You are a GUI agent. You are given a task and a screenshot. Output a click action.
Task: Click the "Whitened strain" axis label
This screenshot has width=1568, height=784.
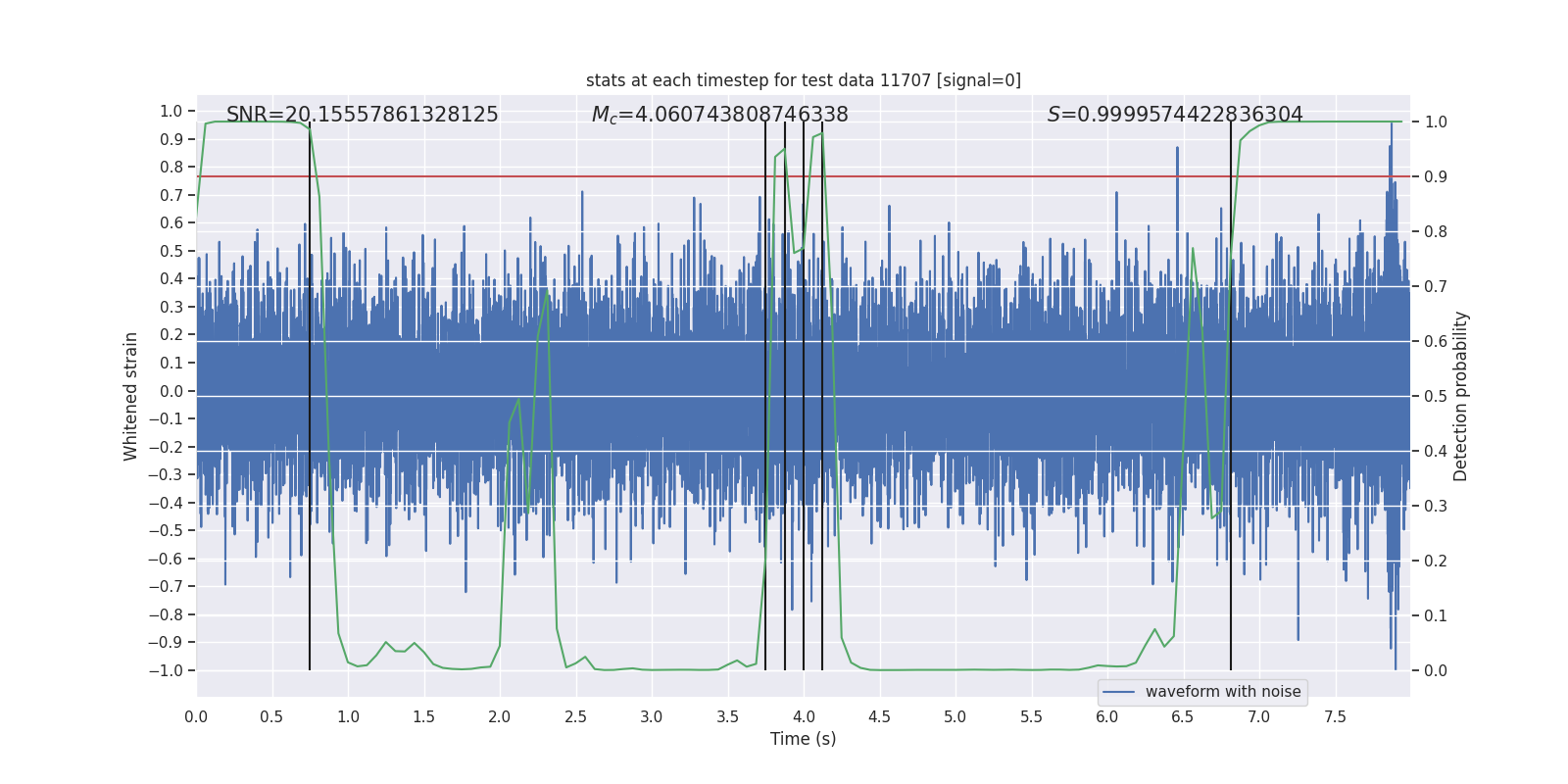click(131, 396)
